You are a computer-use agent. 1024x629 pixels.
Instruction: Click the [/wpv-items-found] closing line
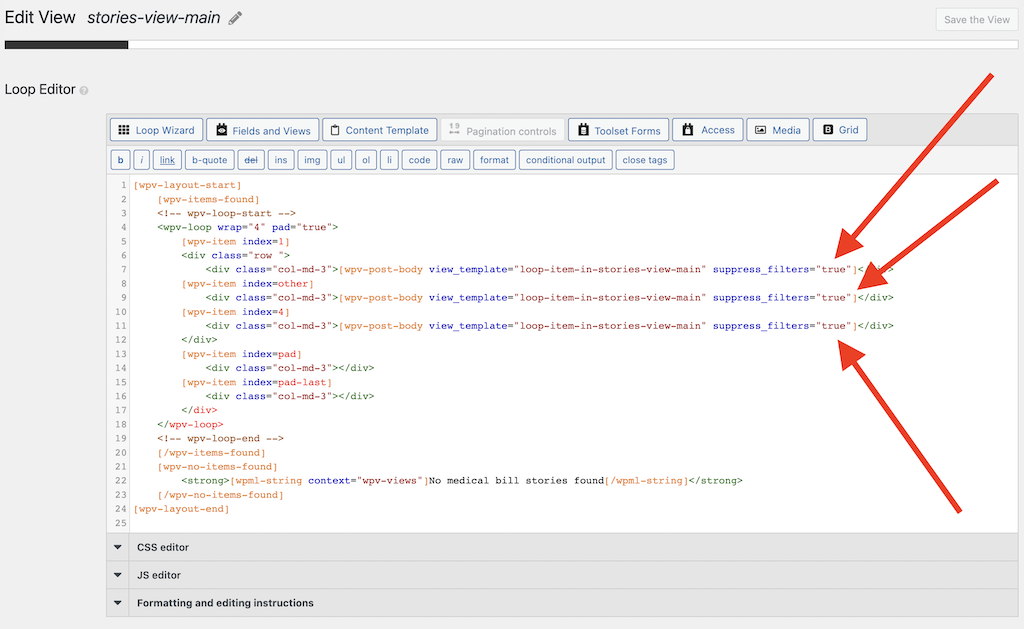click(212, 453)
